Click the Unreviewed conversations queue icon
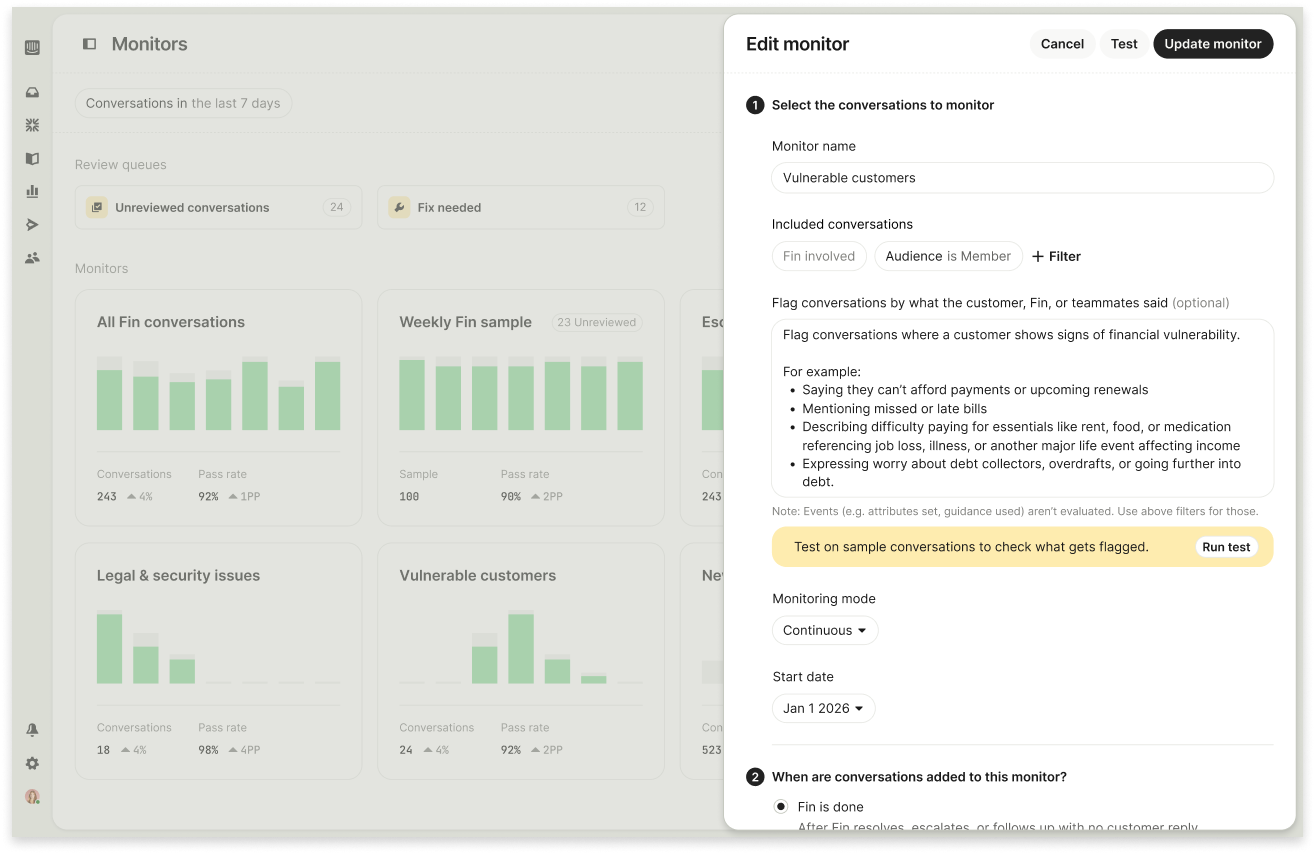This screenshot has height=854, width=1316. point(97,207)
